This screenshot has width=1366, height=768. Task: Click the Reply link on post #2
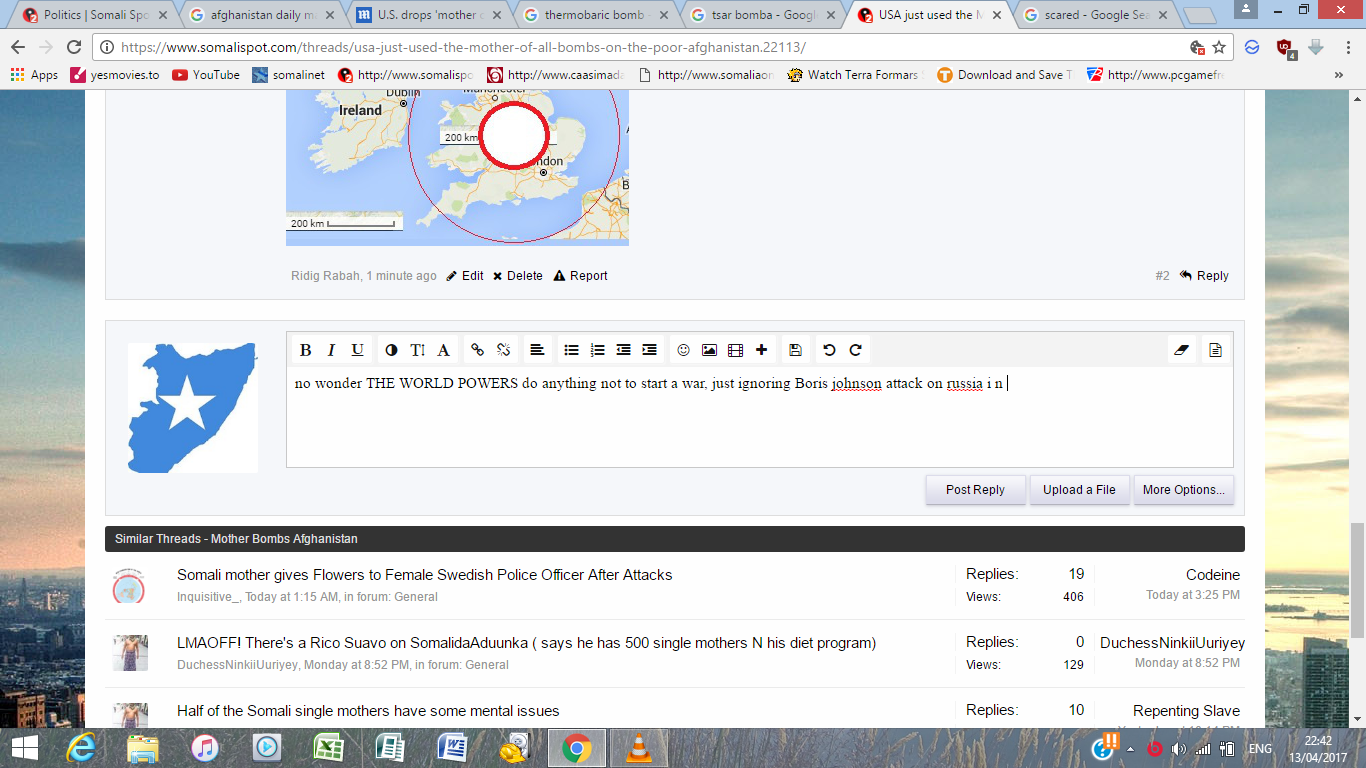tap(1204, 276)
